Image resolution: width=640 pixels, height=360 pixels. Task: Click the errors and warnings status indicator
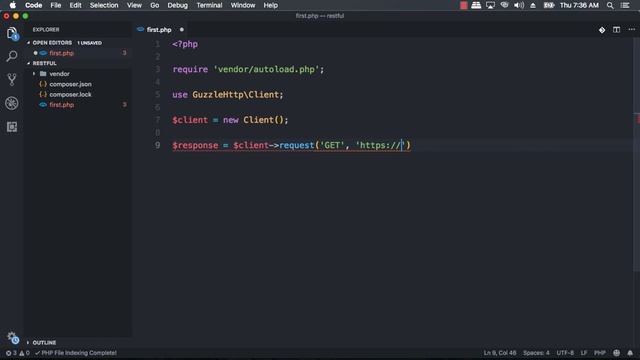[18, 353]
